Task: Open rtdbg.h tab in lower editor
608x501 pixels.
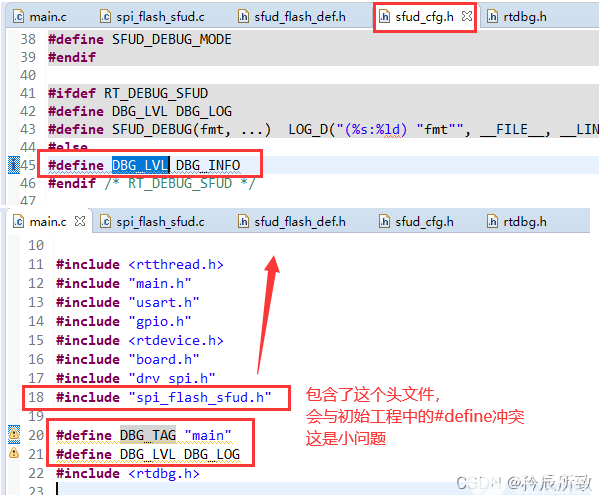Action: click(x=518, y=222)
